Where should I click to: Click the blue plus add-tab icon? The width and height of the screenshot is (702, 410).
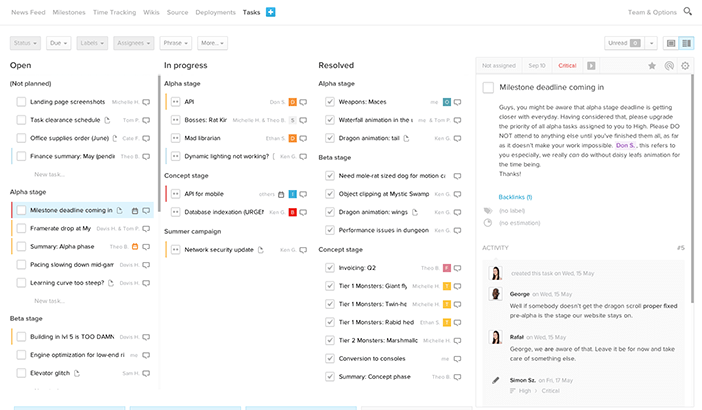click(x=271, y=12)
